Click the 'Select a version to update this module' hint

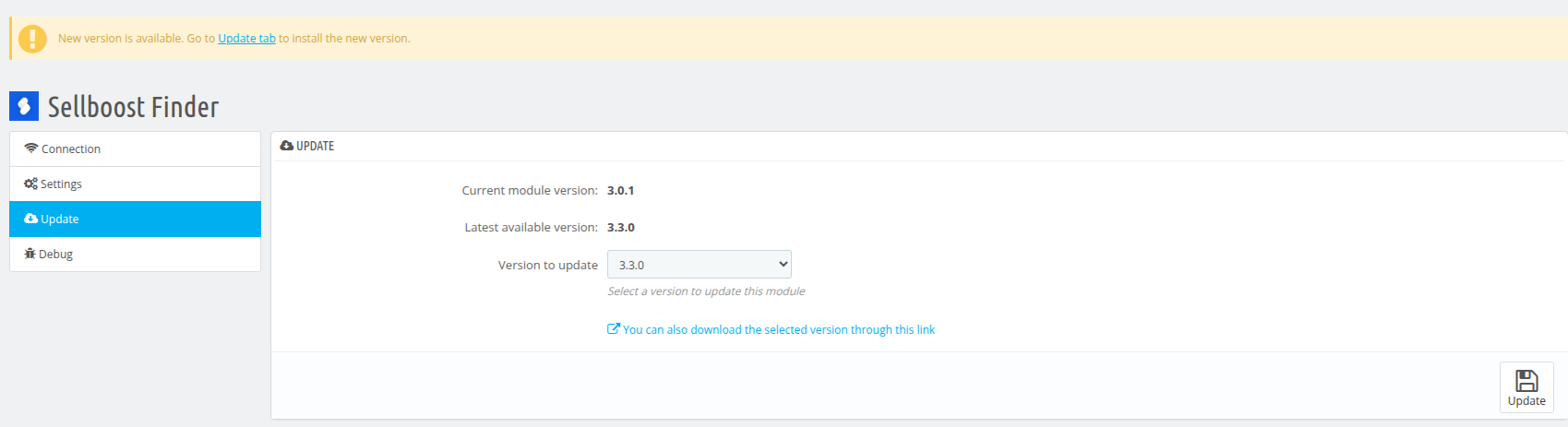pos(706,291)
